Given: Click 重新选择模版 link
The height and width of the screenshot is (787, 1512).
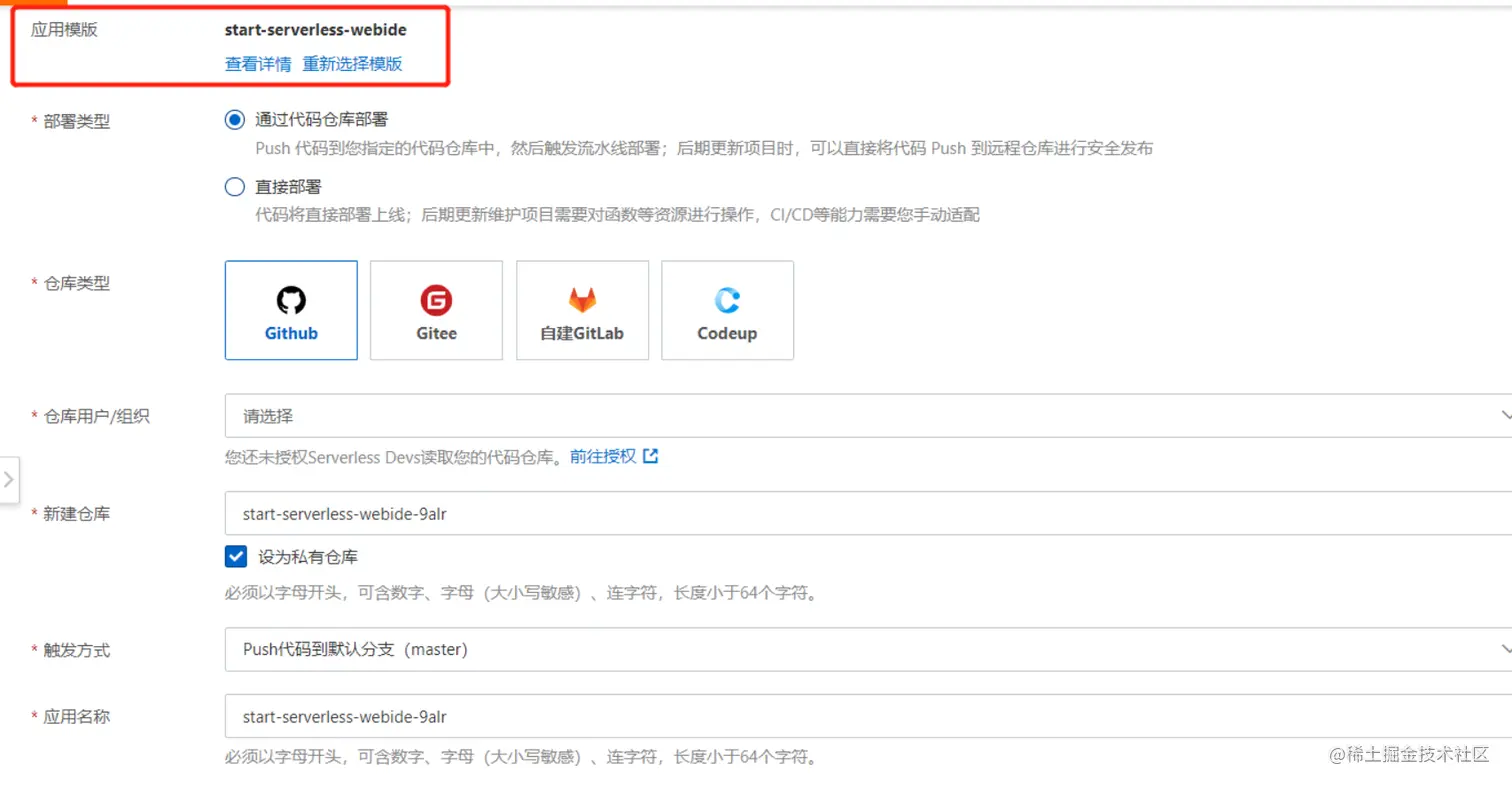Looking at the screenshot, I should pyautogui.click(x=352, y=64).
